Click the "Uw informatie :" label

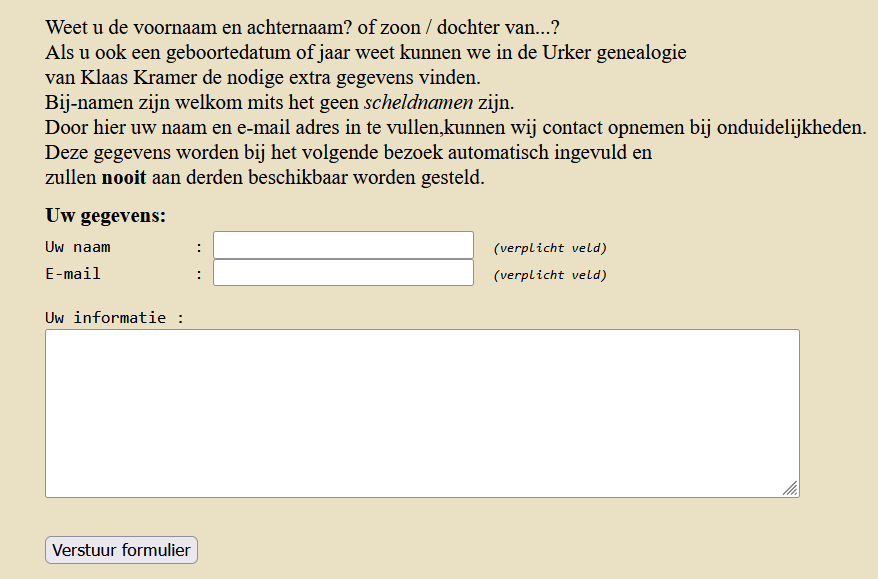(x=115, y=318)
